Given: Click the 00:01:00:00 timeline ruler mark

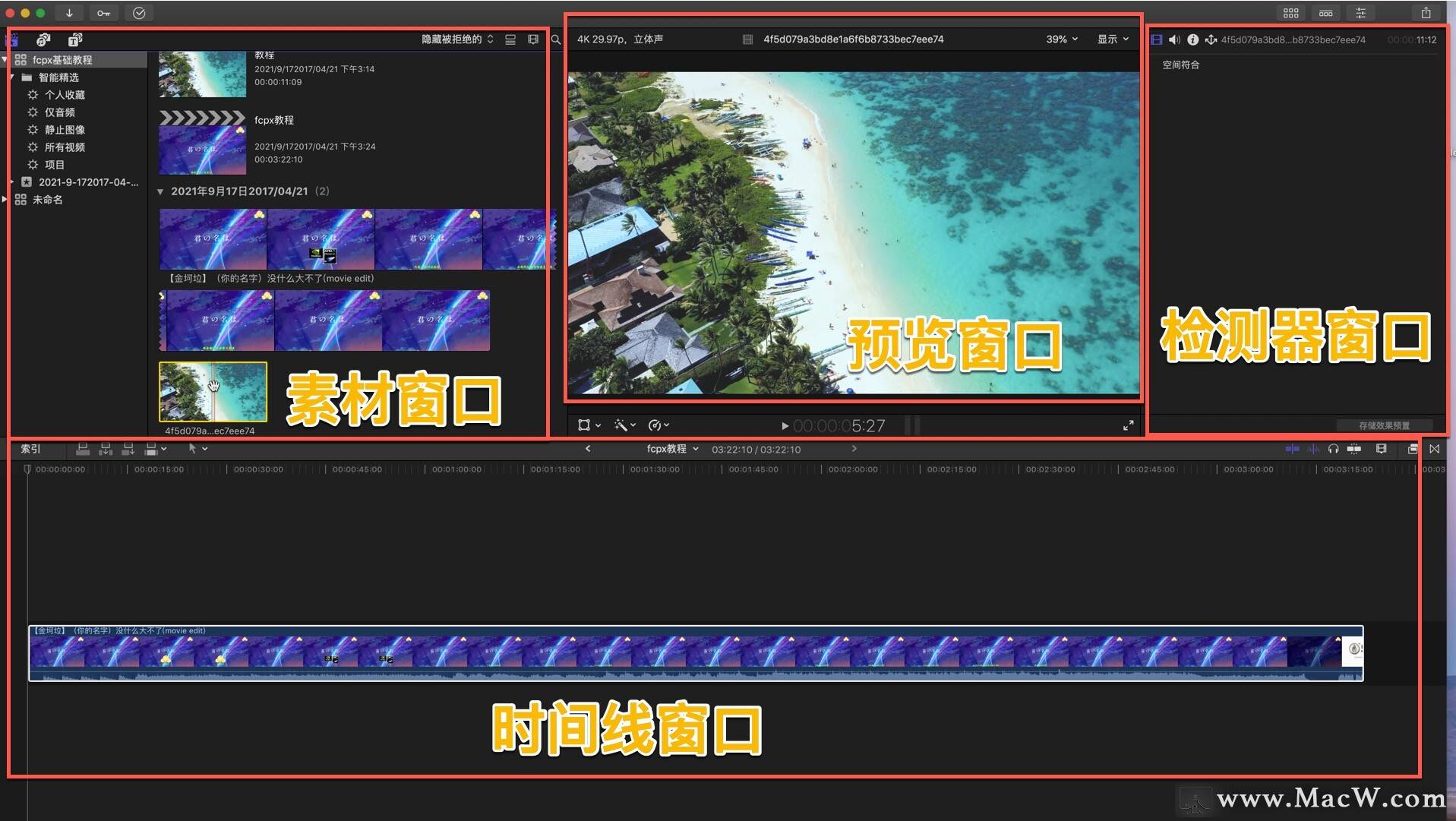Looking at the screenshot, I should (x=456, y=469).
